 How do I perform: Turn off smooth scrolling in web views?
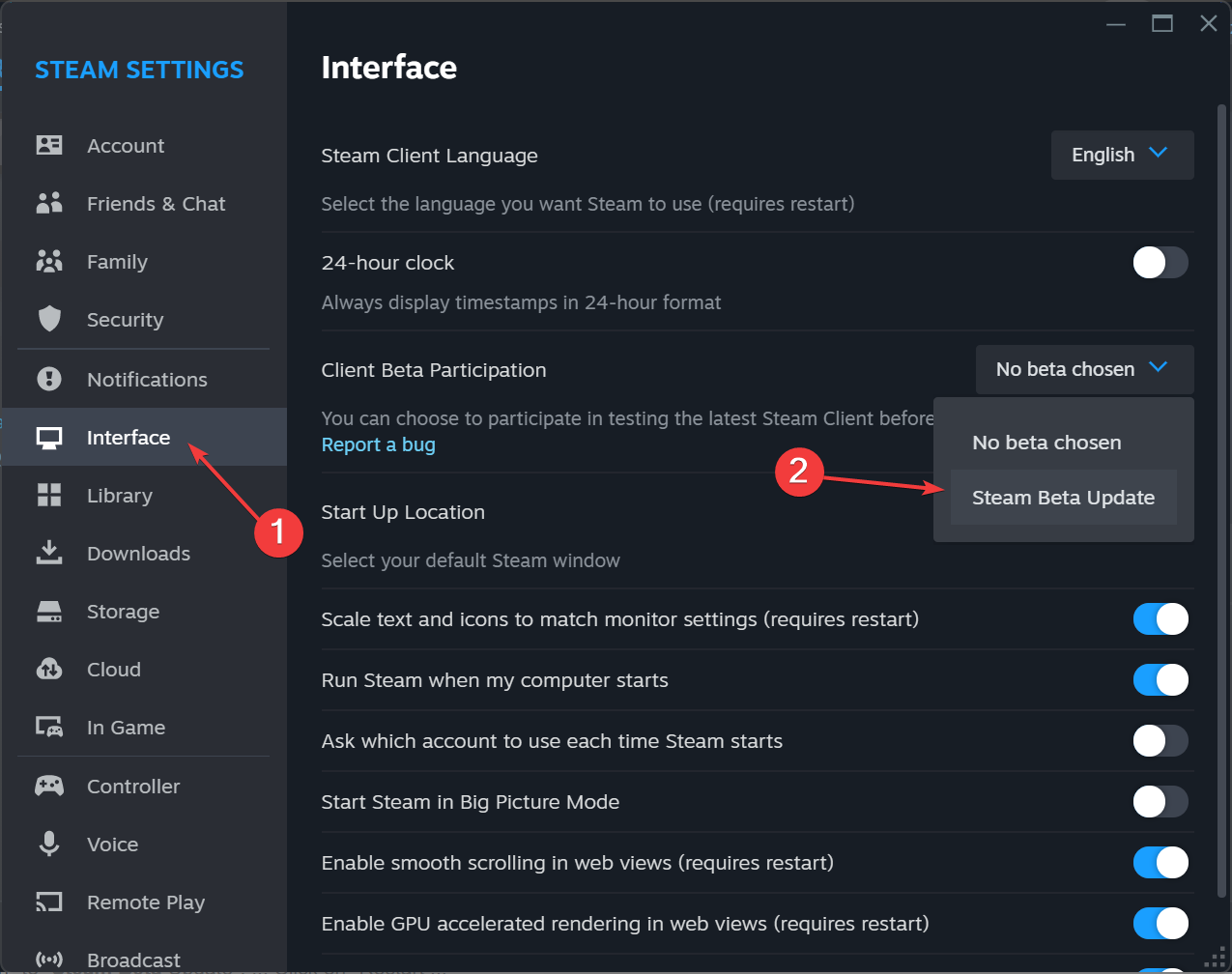pyautogui.click(x=1160, y=862)
